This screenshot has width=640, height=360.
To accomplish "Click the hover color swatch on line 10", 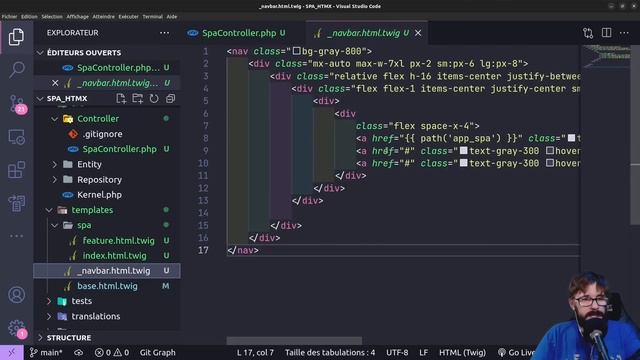I will [x=550, y=163].
